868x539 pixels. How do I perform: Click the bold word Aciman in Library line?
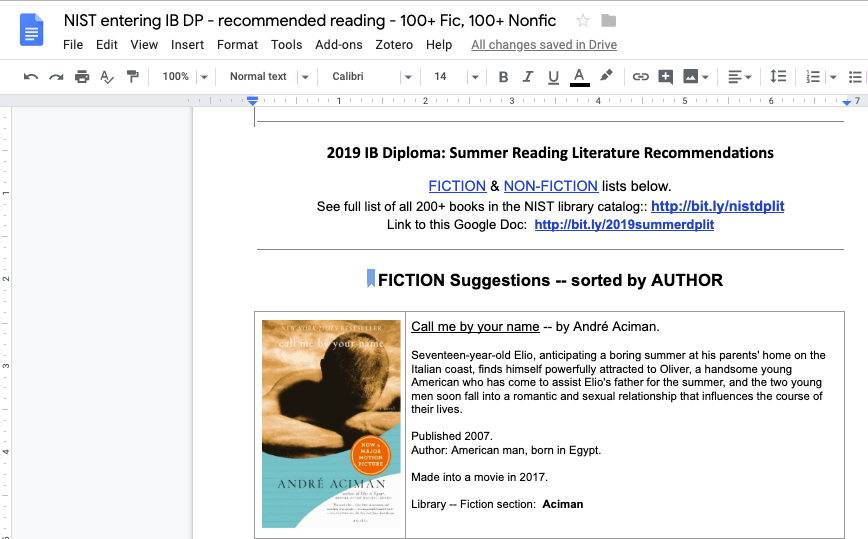click(x=562, y=504)
